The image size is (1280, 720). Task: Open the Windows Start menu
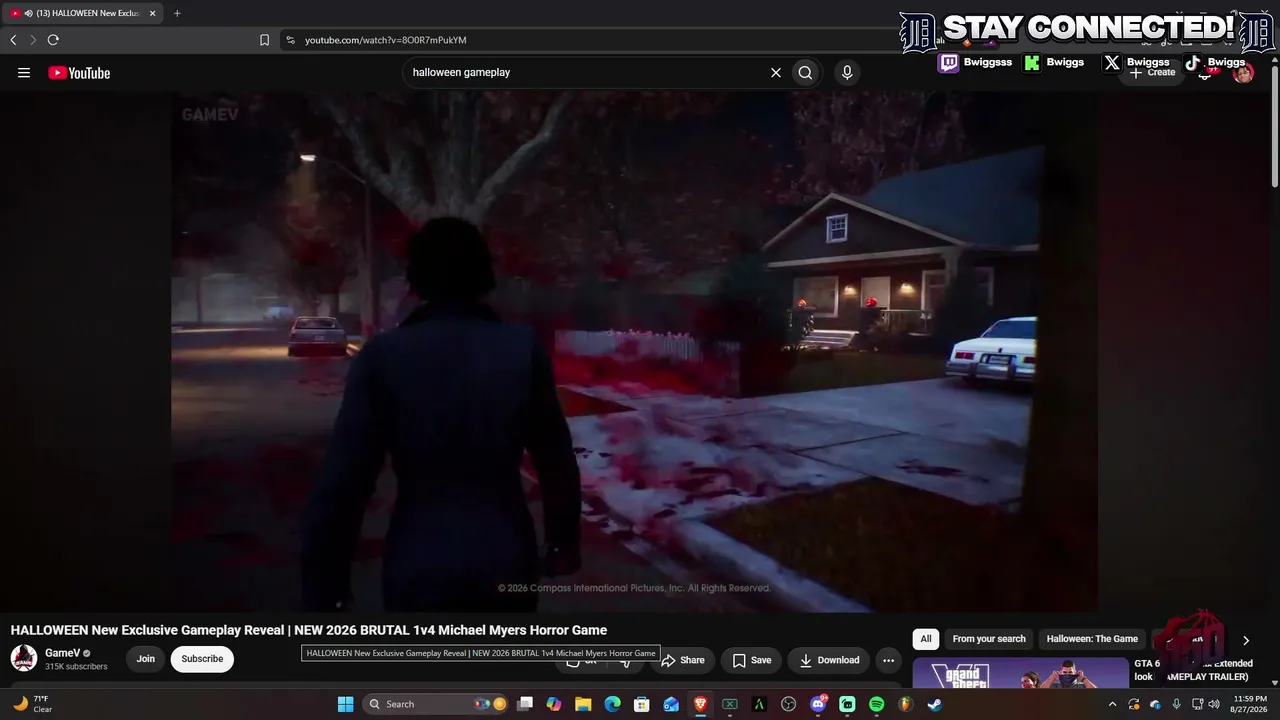[345, 704]
